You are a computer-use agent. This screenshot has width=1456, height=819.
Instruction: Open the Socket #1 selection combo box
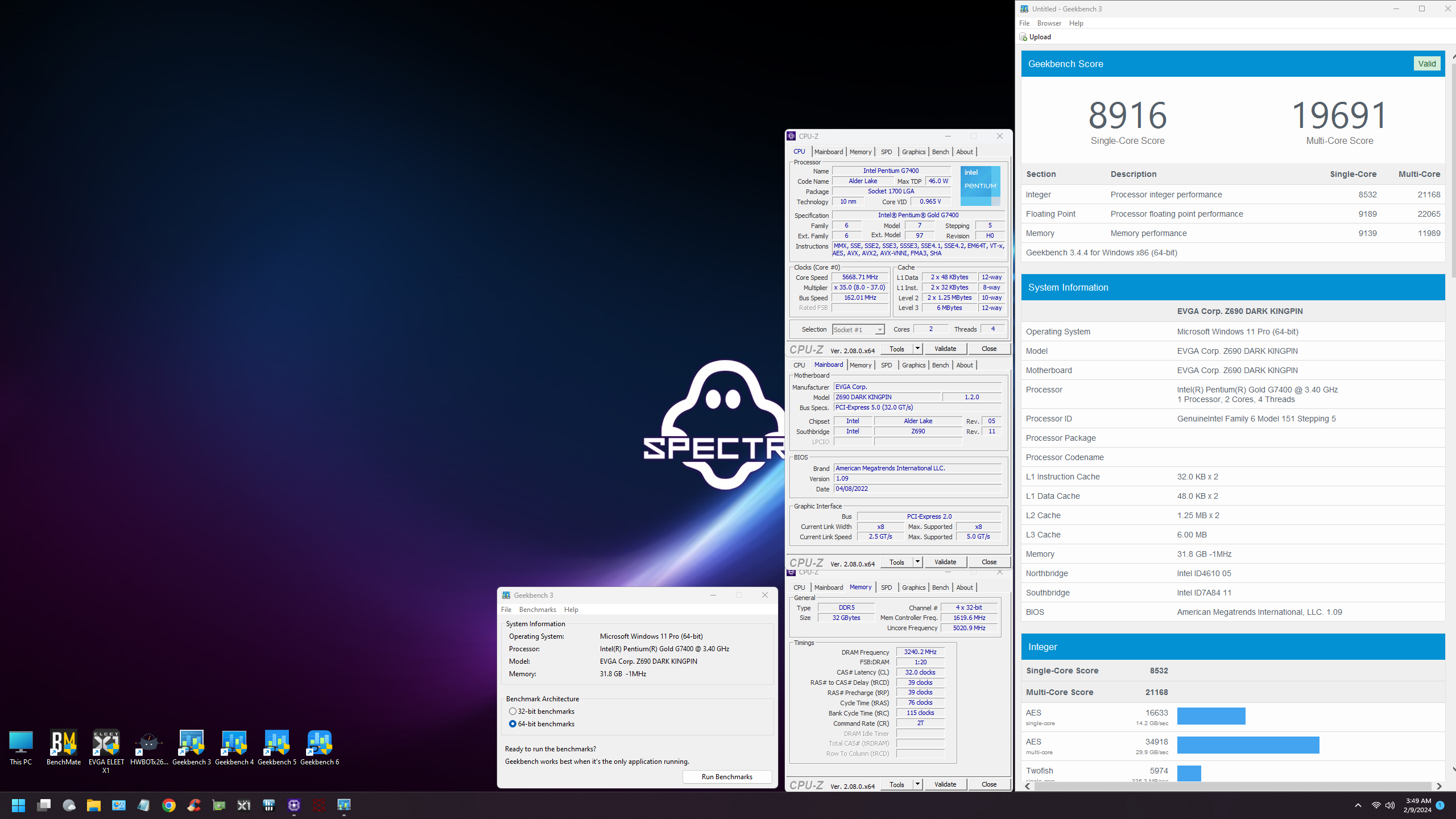858,330
